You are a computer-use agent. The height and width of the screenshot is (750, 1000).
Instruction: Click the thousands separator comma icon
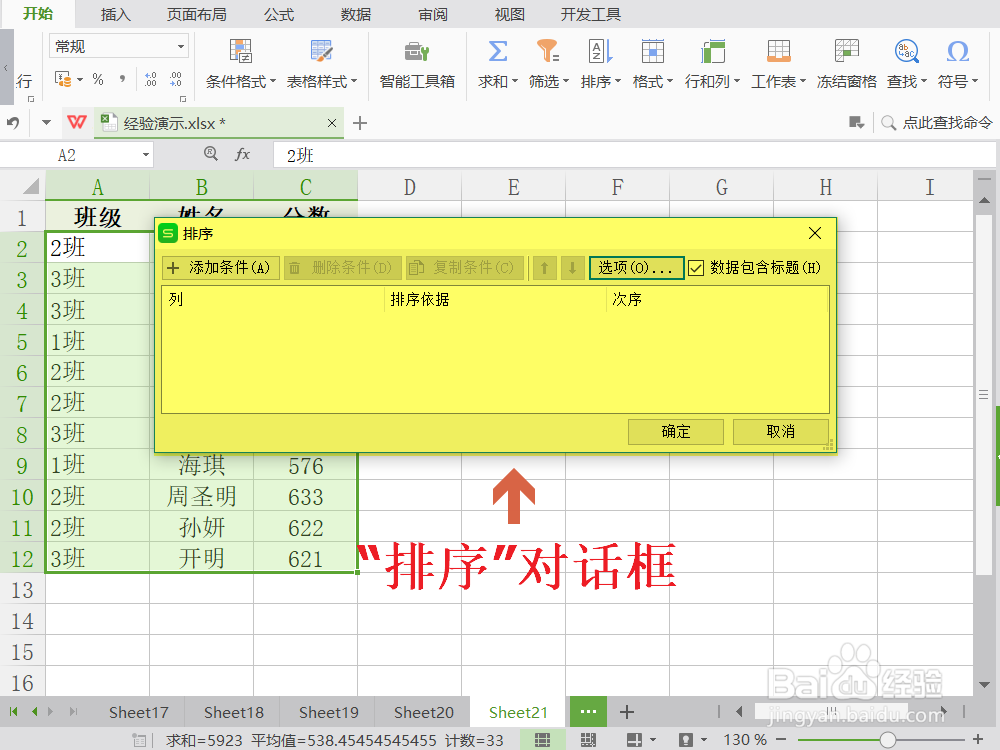pos(122,79)
